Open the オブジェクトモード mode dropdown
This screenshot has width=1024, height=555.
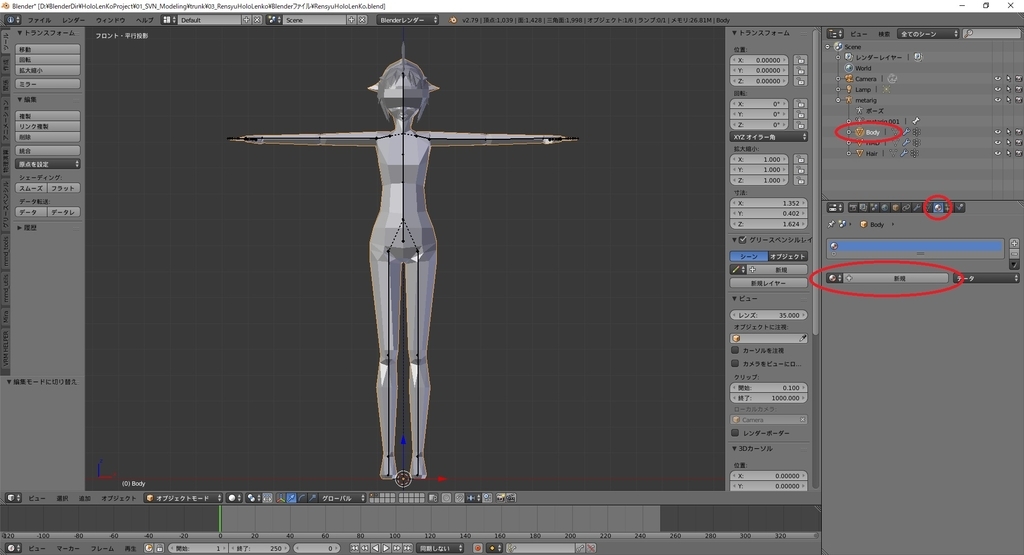click(181, 497)
